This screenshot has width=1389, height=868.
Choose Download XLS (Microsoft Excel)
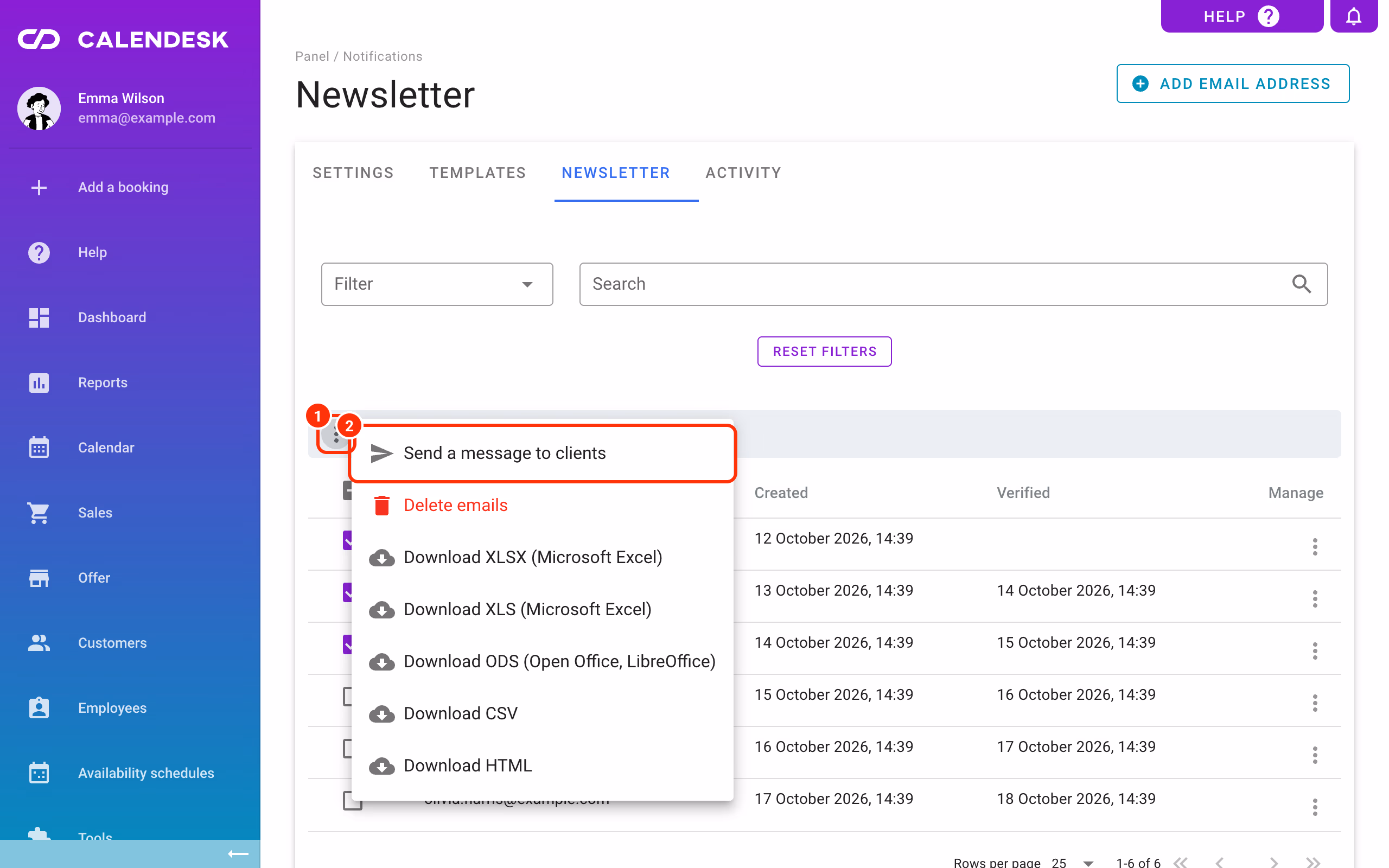(542, 610)
